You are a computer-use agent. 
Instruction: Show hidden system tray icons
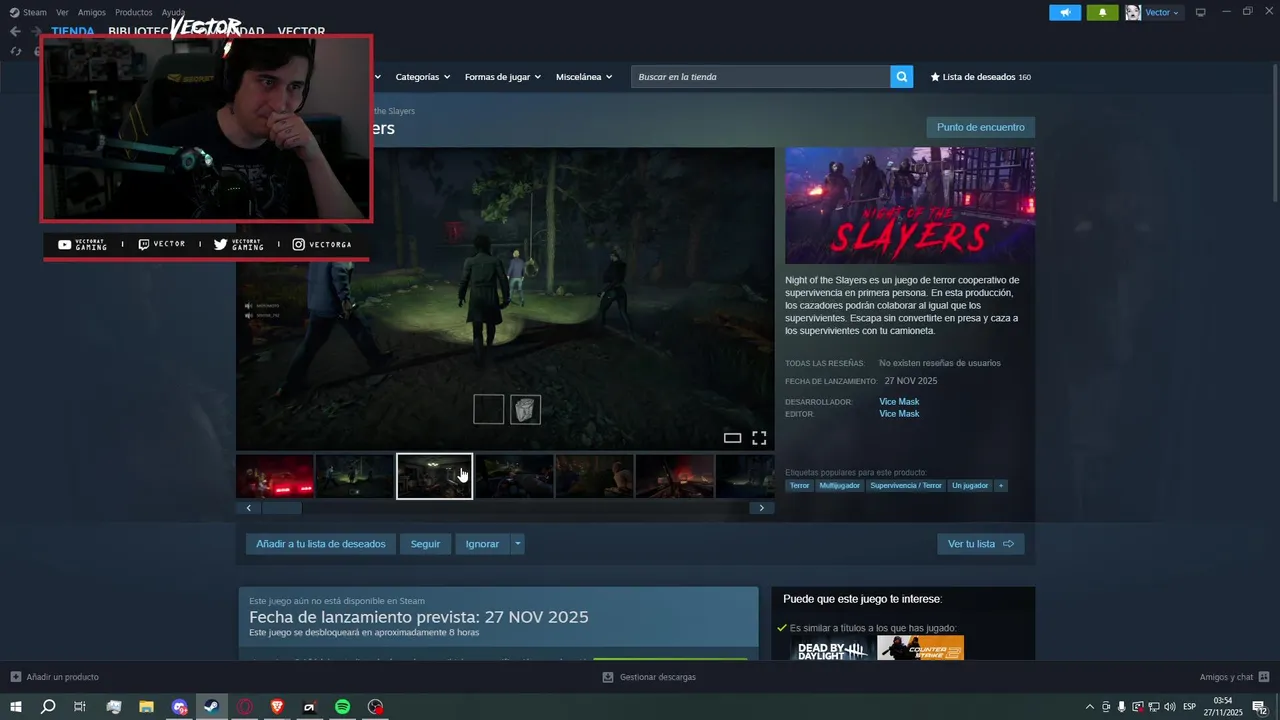click(x=1089, y=707)
